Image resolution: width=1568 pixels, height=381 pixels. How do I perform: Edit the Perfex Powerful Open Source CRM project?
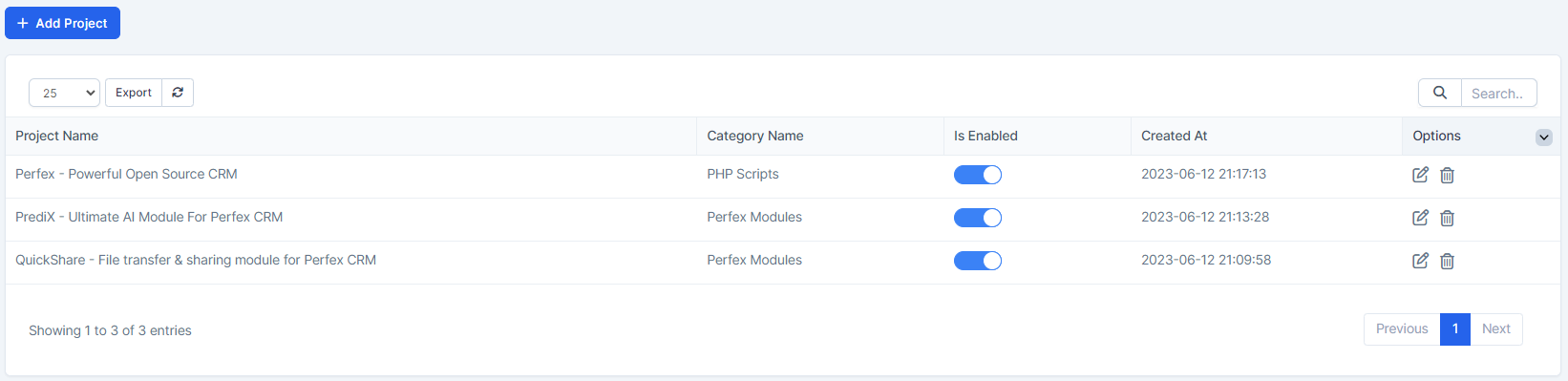pos(1420,175)
